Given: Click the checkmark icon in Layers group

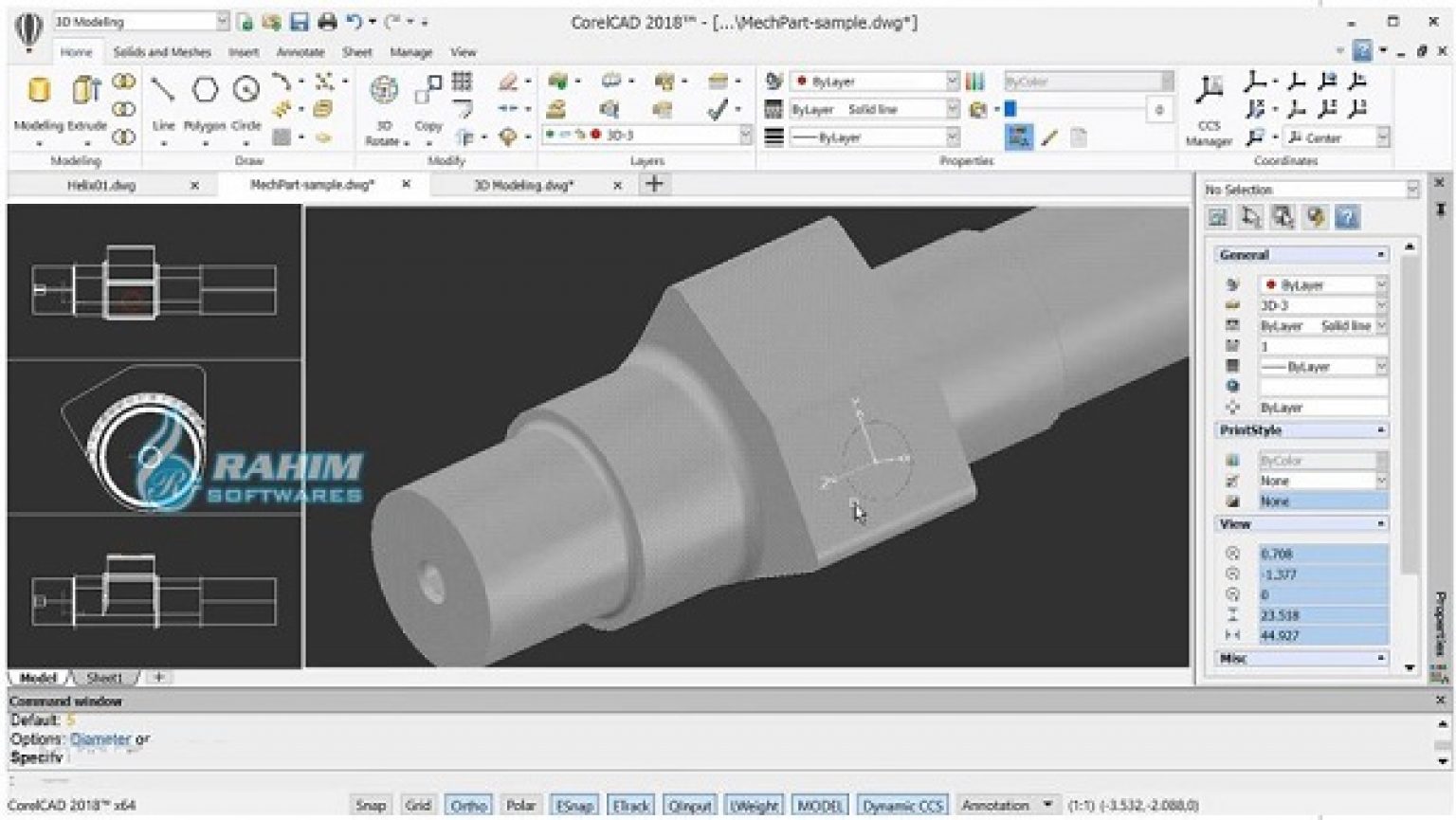Looking at the screenshot, I should 718,110.
